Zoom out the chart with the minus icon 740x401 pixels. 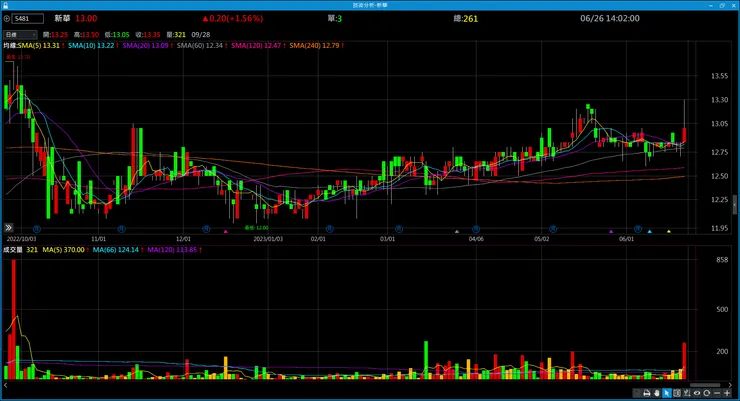coord(717,393)
